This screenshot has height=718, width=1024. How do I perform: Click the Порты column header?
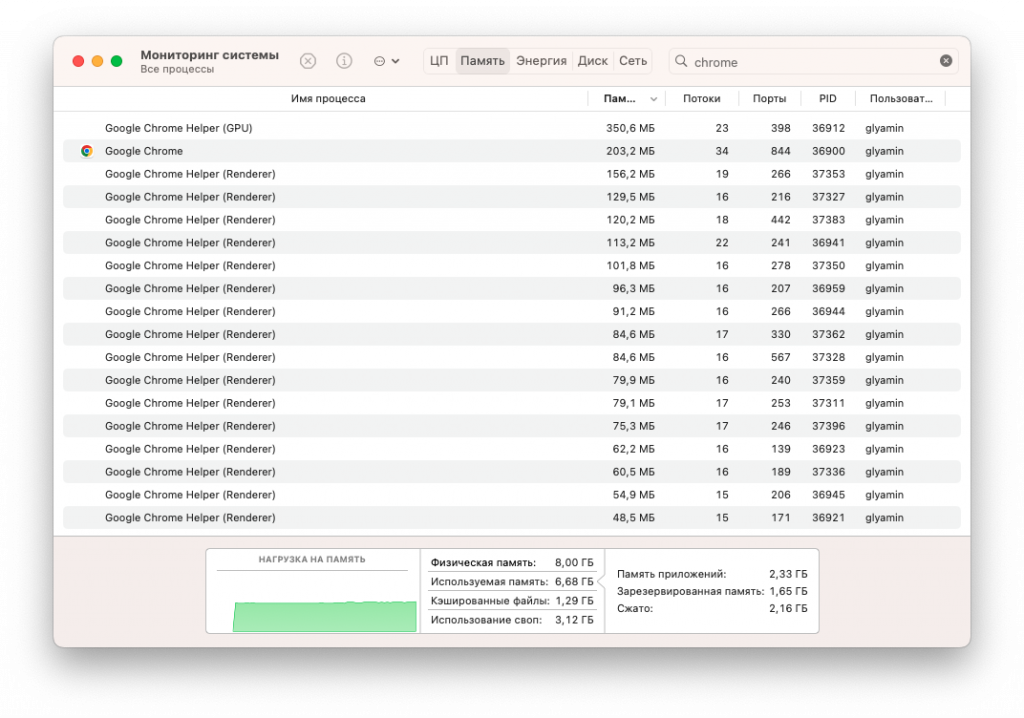point(769,99)
